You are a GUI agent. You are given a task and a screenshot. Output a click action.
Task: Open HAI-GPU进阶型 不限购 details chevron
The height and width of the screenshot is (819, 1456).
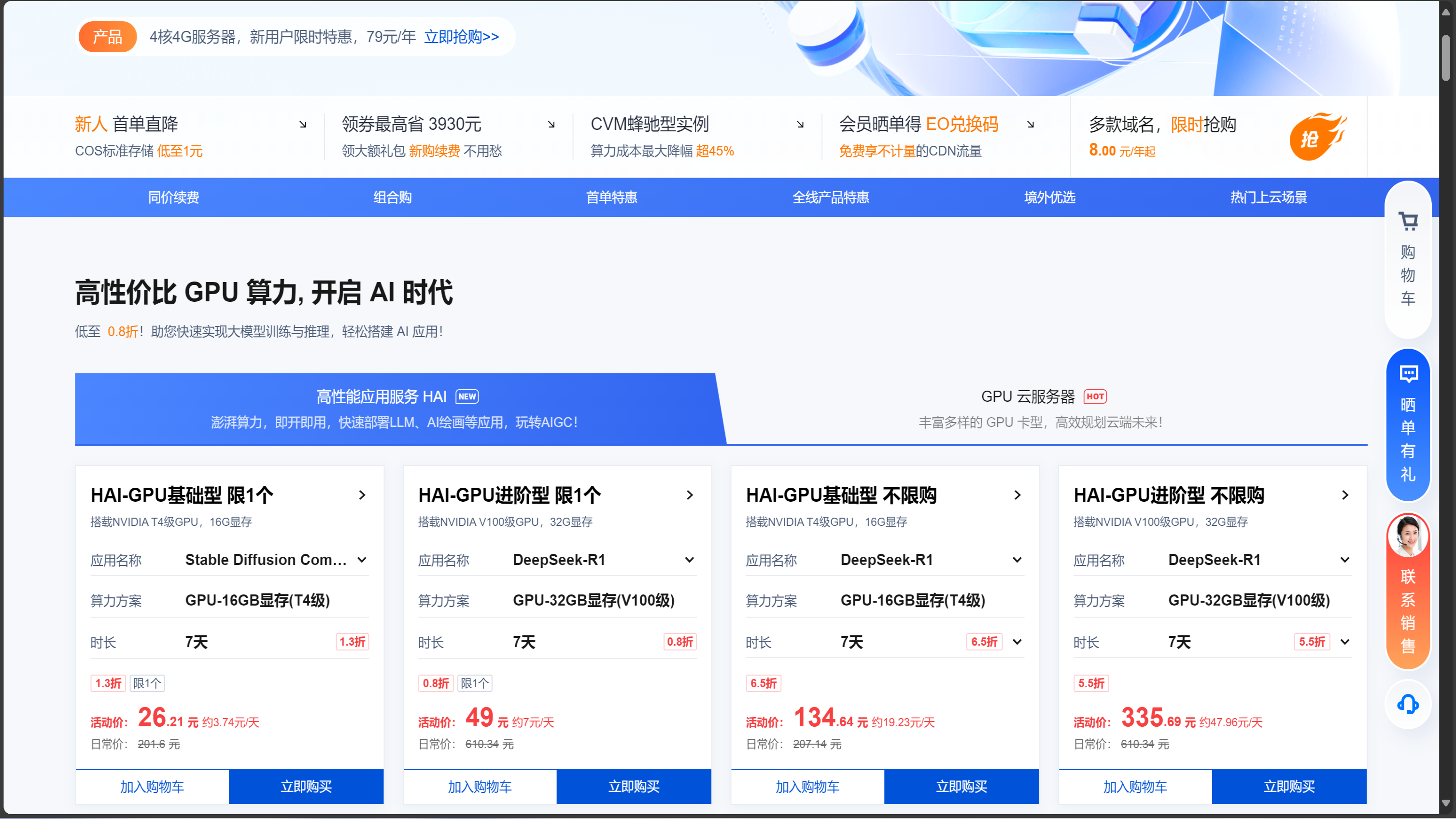1345,495
